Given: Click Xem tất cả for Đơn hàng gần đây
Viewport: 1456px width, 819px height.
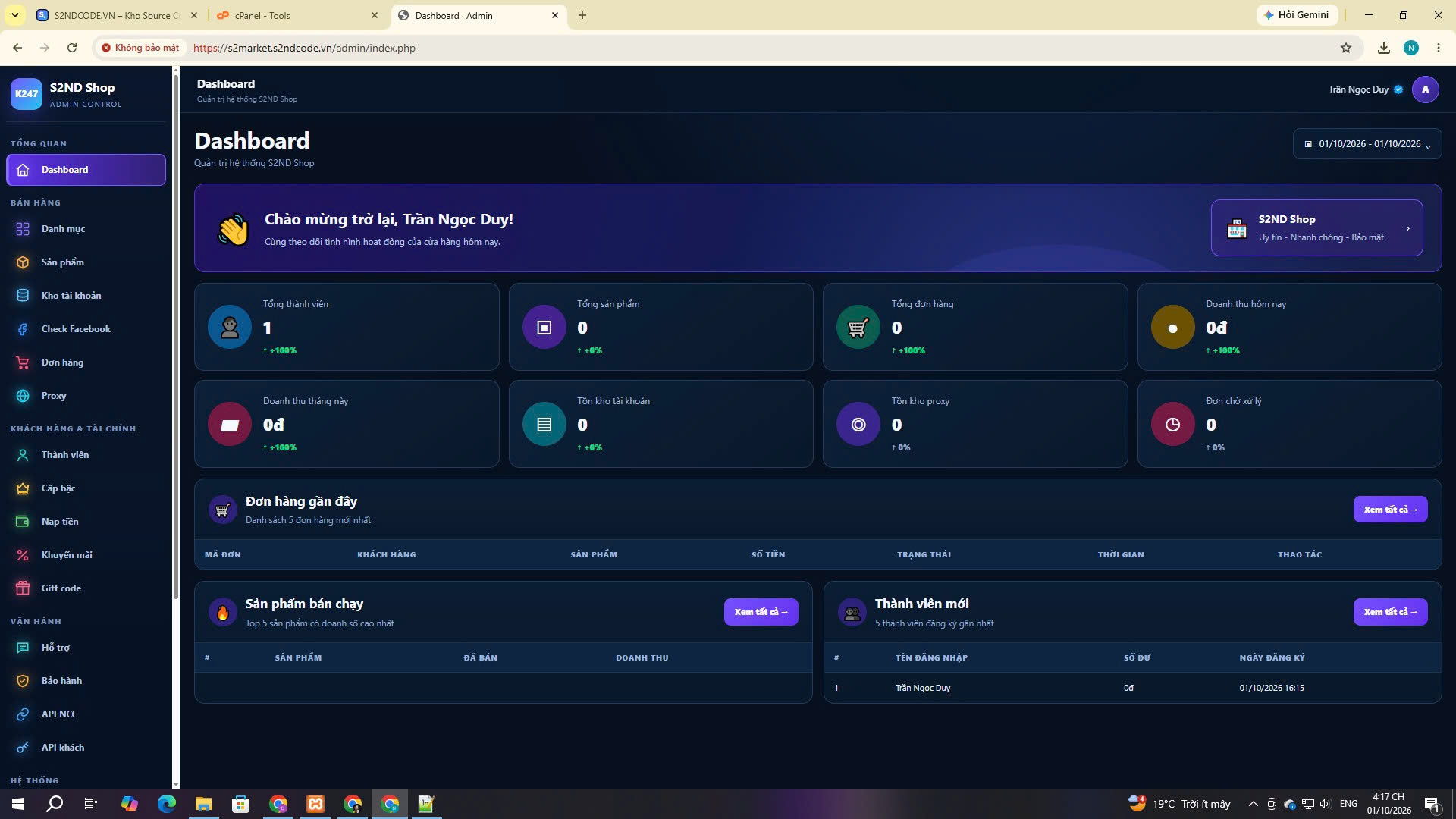Looking at the screenshot, I should pos(1390,510).
